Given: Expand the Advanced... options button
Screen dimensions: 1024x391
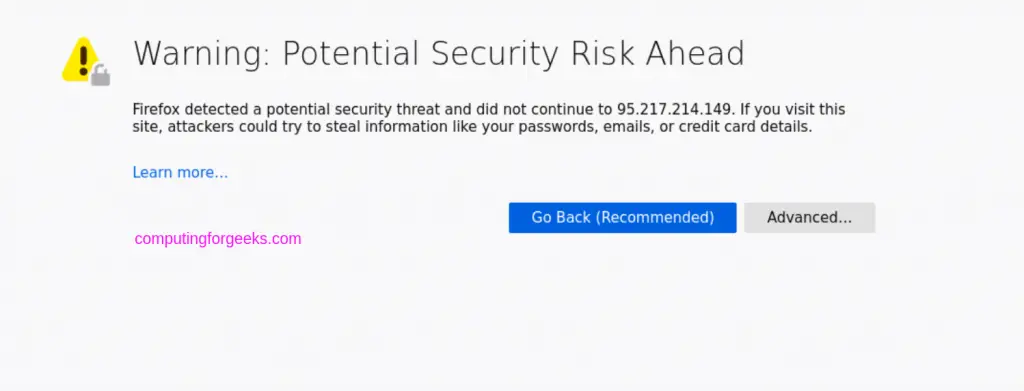Looking at the screenshot, I should [x=809, y=217].
